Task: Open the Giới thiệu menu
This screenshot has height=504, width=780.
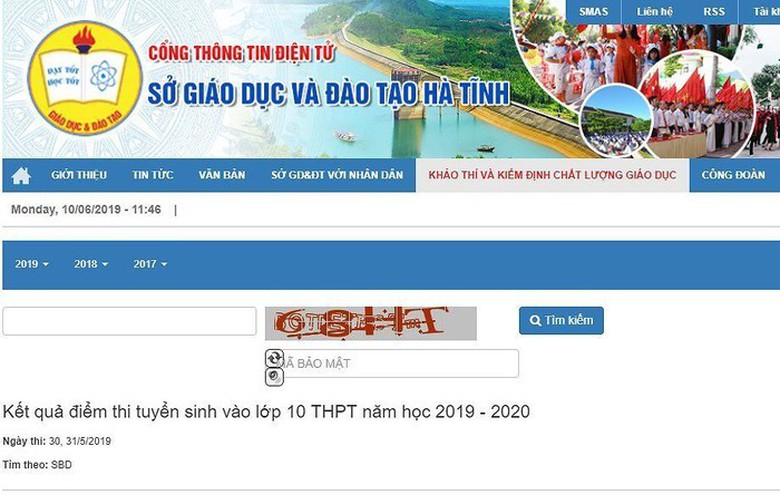Action: click(x=79, y=175)
